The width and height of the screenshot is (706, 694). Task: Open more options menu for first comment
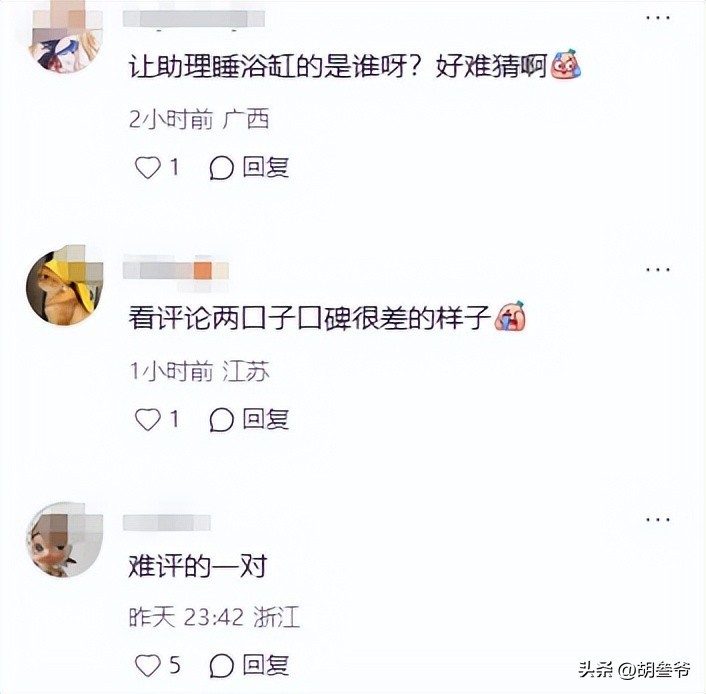658,18
